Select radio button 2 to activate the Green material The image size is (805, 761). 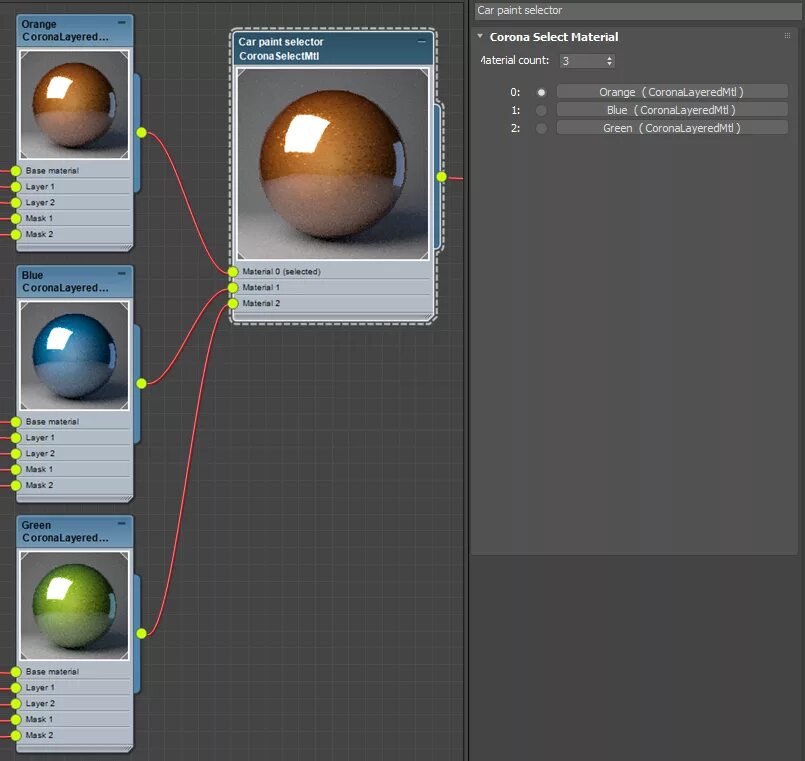[x=541, y=127]
